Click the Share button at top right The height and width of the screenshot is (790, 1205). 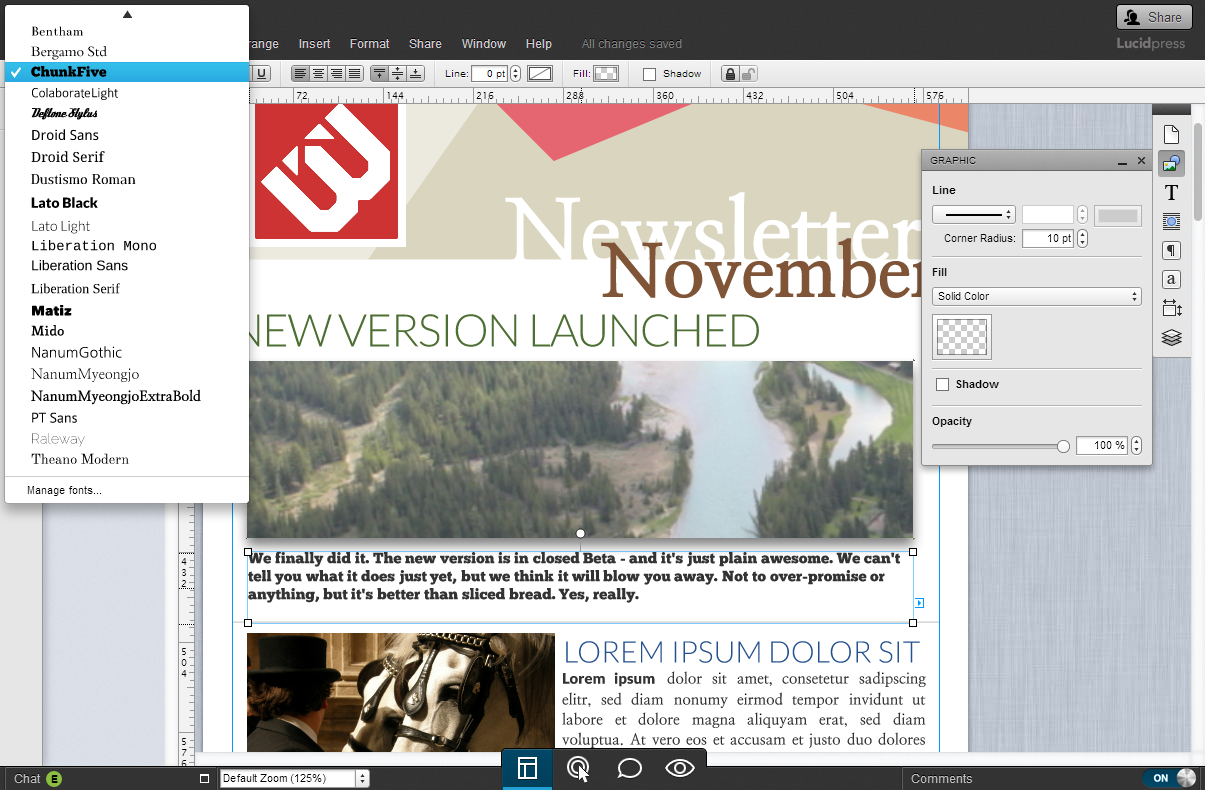click(x=1153, y=17)
